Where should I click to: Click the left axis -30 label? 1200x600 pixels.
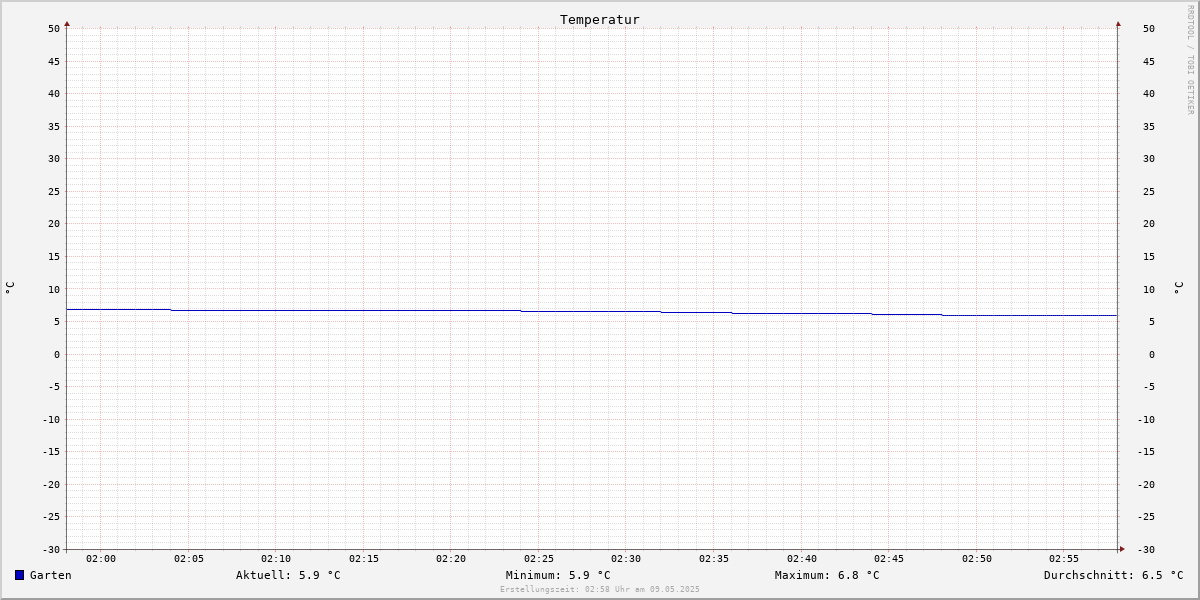pos(51,549)
